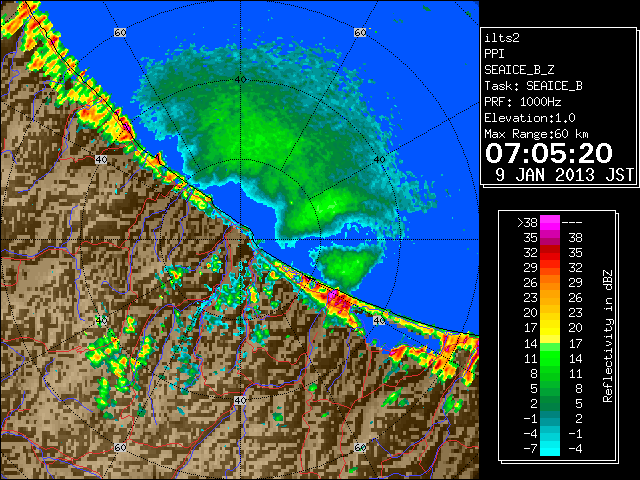
Task: Click the 'Reflectivity in dBZ' legend title
Action: point(608,336)
